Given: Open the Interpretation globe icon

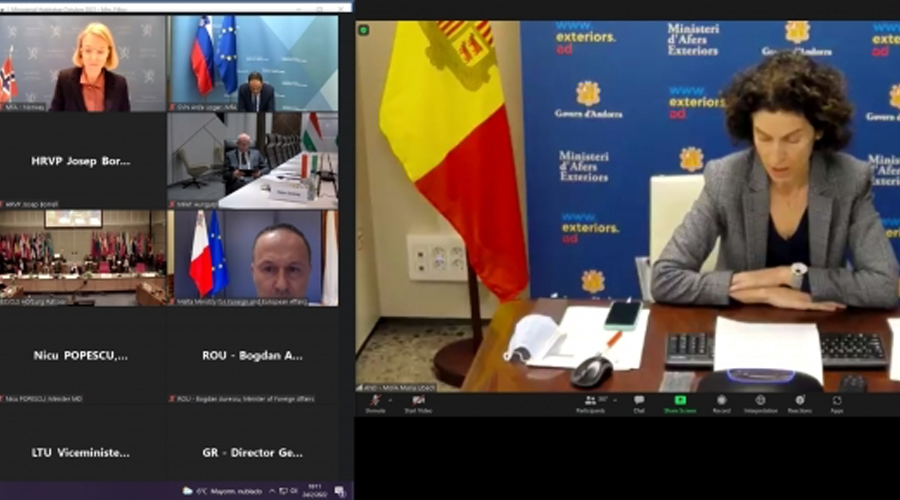Looking at the screenshot, I should [760, 400].
